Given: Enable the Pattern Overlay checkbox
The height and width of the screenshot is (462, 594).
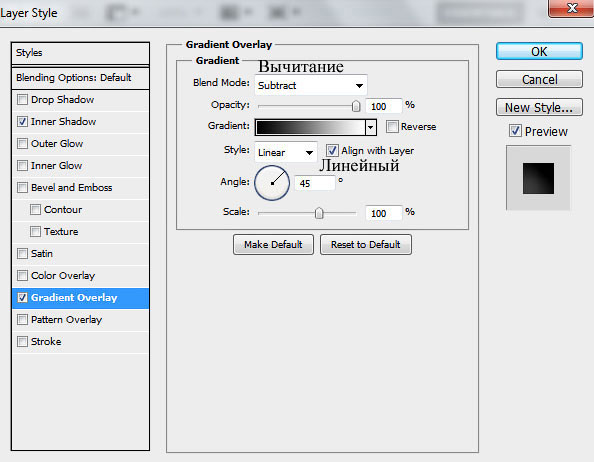Looking at the screenshot, I should (x=22, y=320).
